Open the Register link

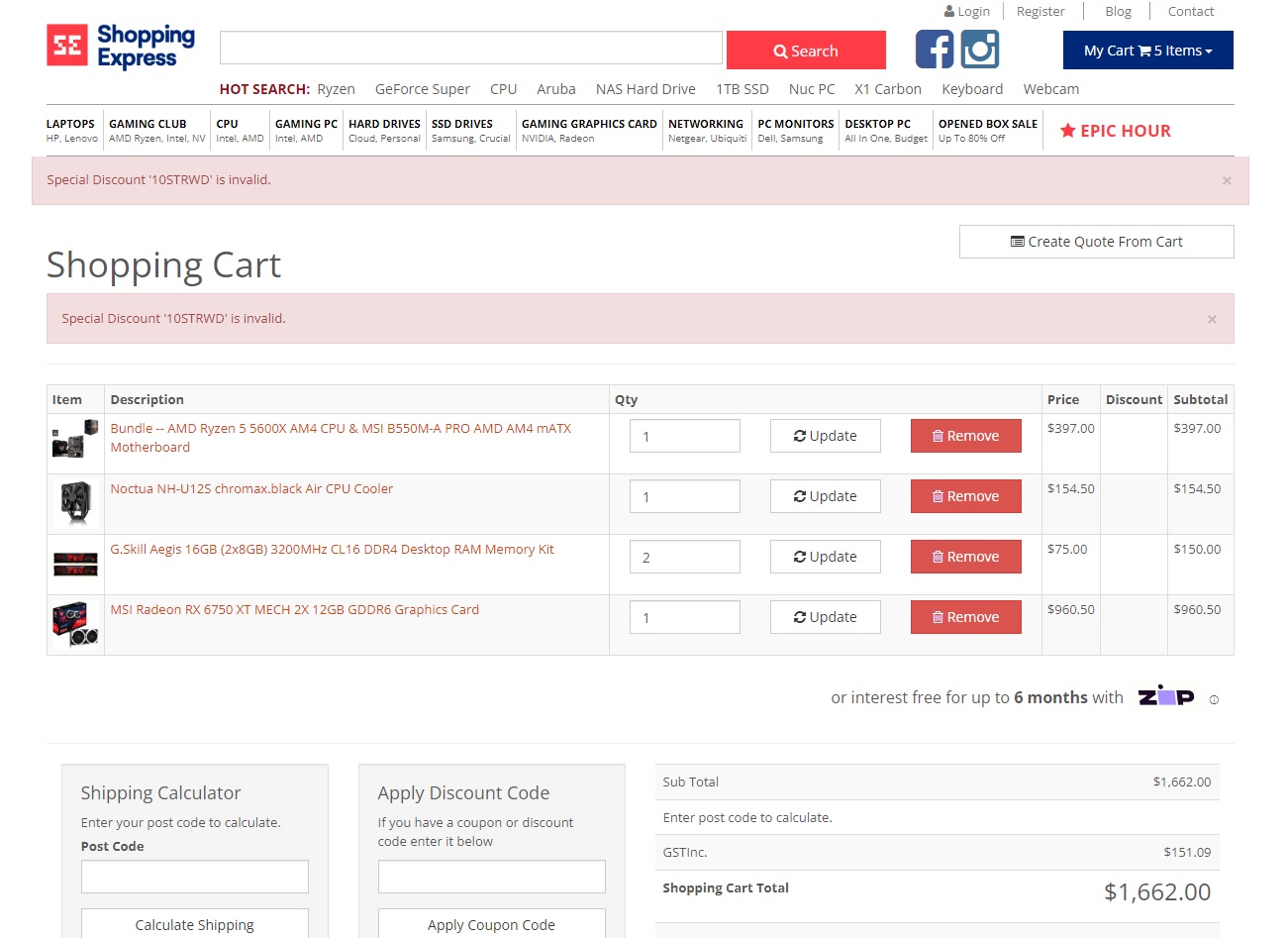[x=1040, y=11]
